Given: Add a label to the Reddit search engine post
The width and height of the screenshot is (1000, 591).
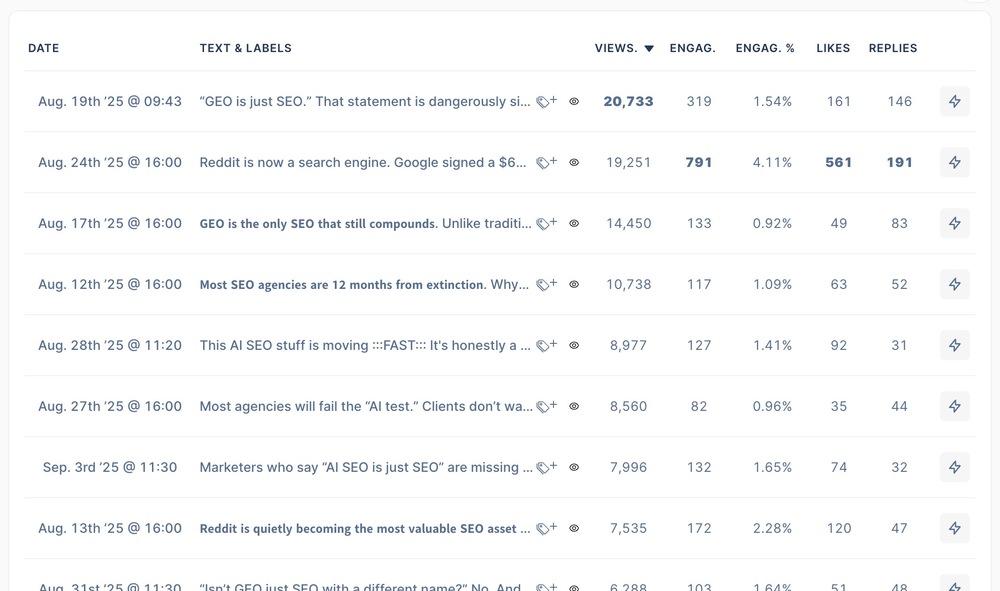Looking at the screenshot, I should point(546,163).
